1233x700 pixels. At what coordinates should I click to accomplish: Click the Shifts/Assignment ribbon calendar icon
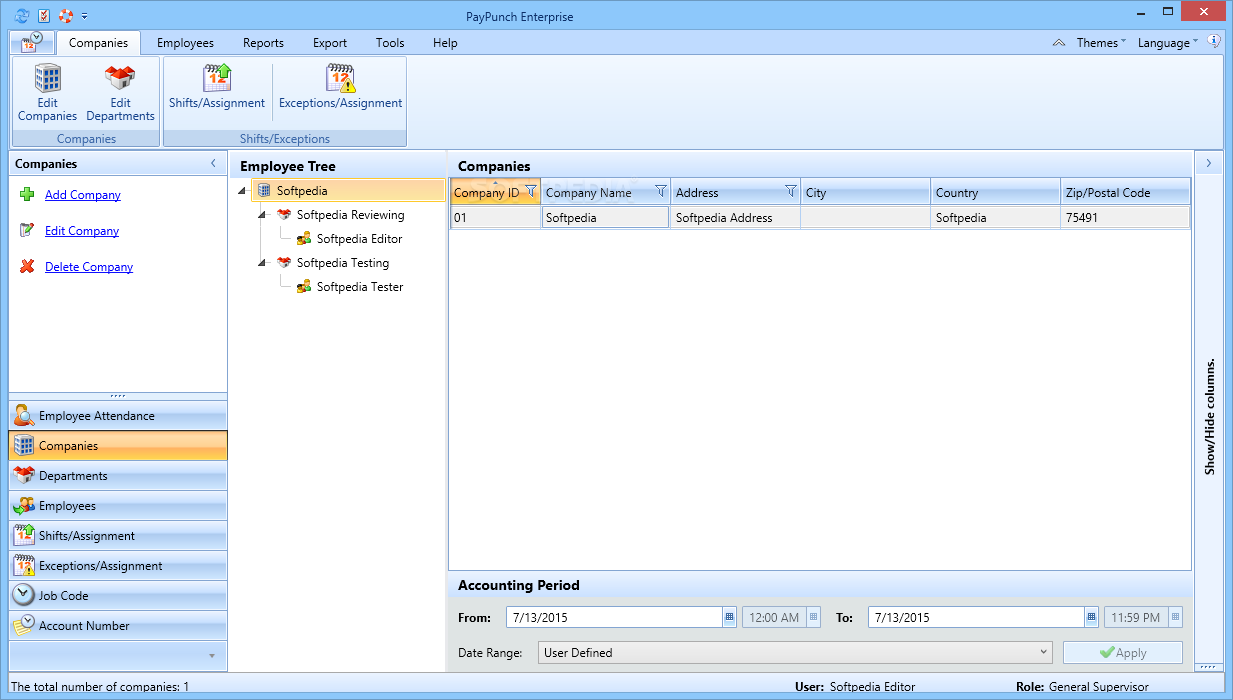tap(217, 78)
